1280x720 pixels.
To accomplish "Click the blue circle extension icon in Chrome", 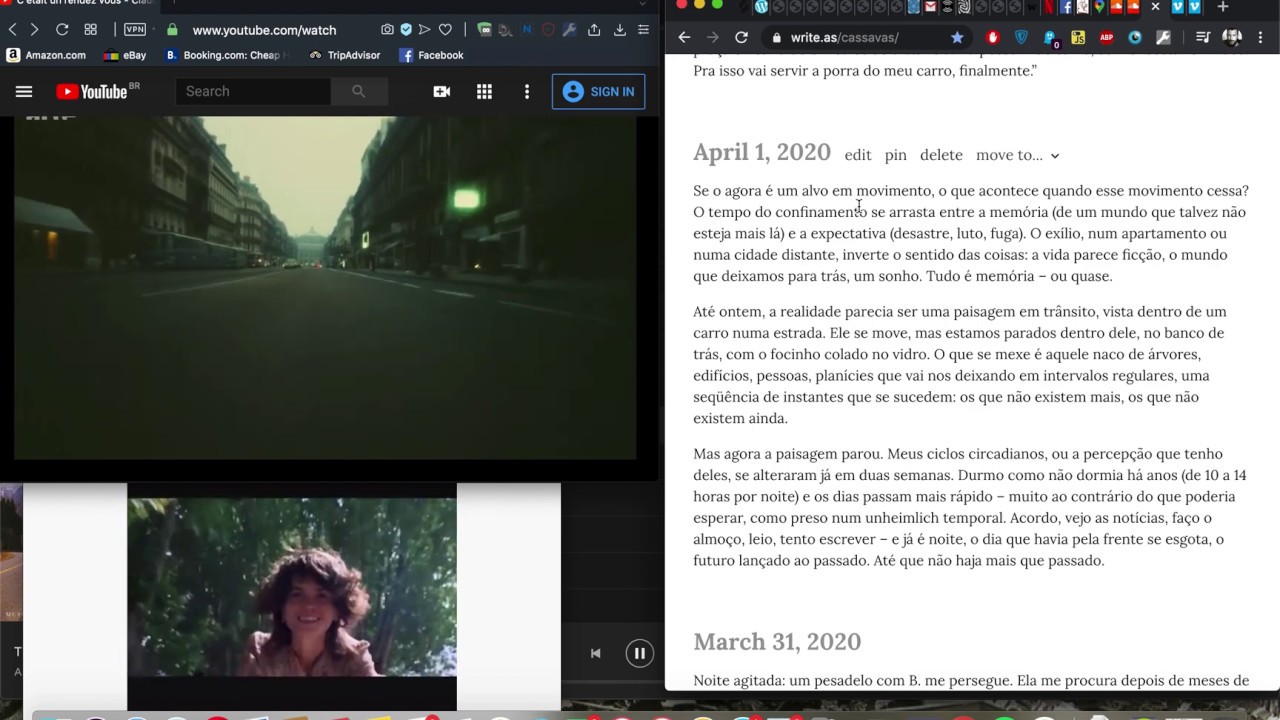I will tap(1135, 37).
